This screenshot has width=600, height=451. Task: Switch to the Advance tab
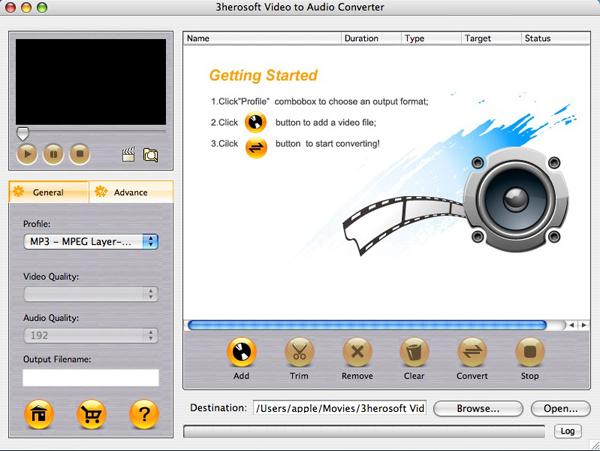(x=131, y=192)
